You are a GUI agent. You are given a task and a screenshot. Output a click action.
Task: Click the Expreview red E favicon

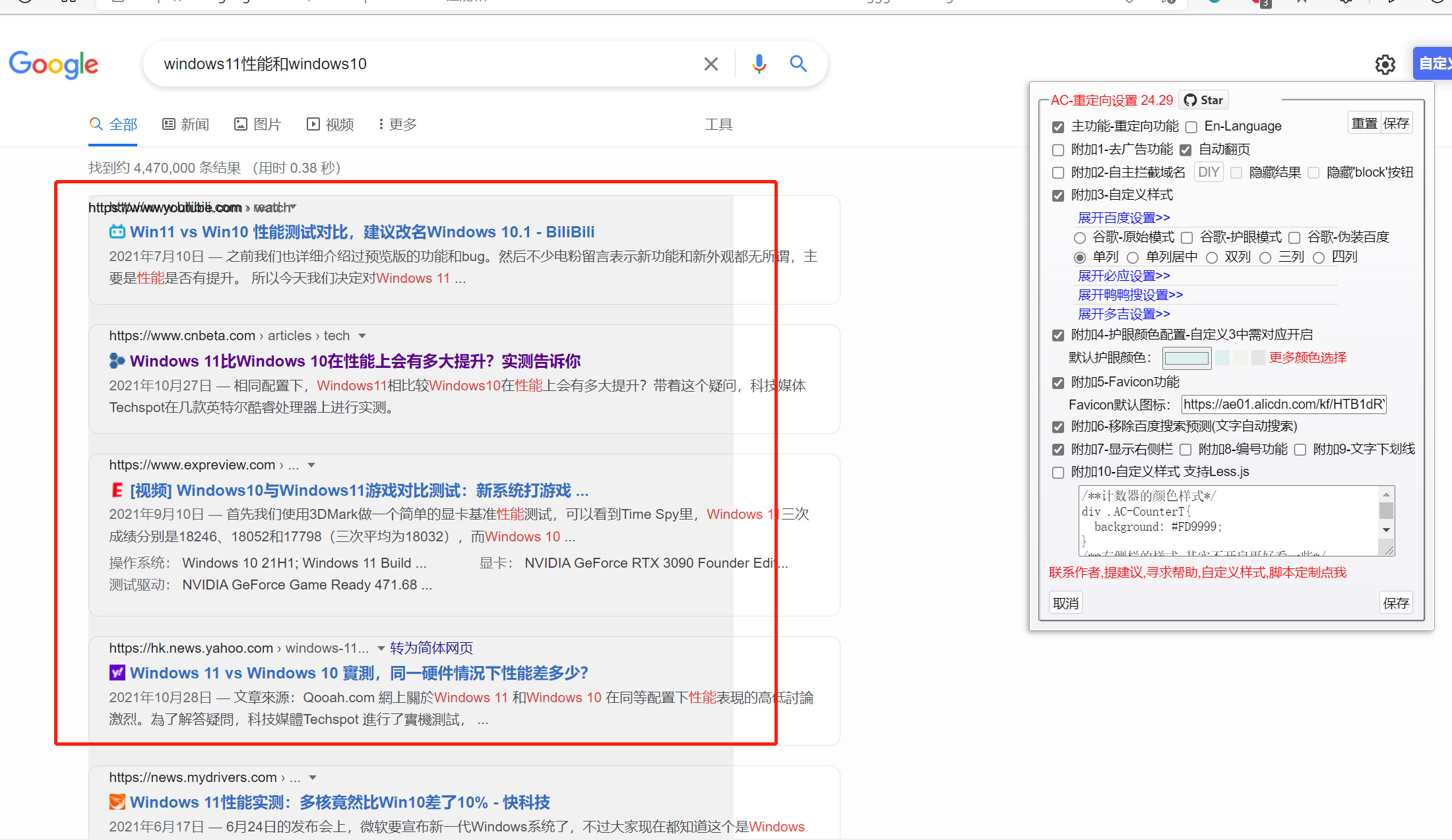point(117,490)
